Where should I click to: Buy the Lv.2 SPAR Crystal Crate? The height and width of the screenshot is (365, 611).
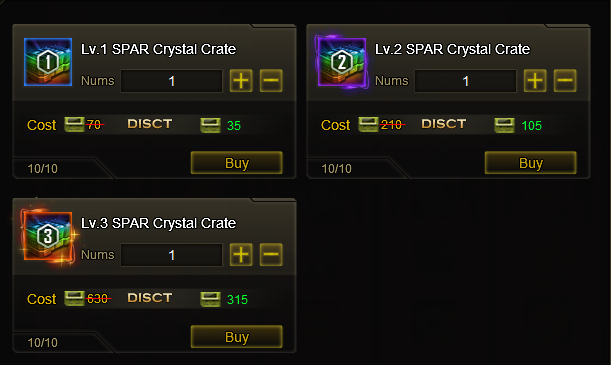(530, 163)
